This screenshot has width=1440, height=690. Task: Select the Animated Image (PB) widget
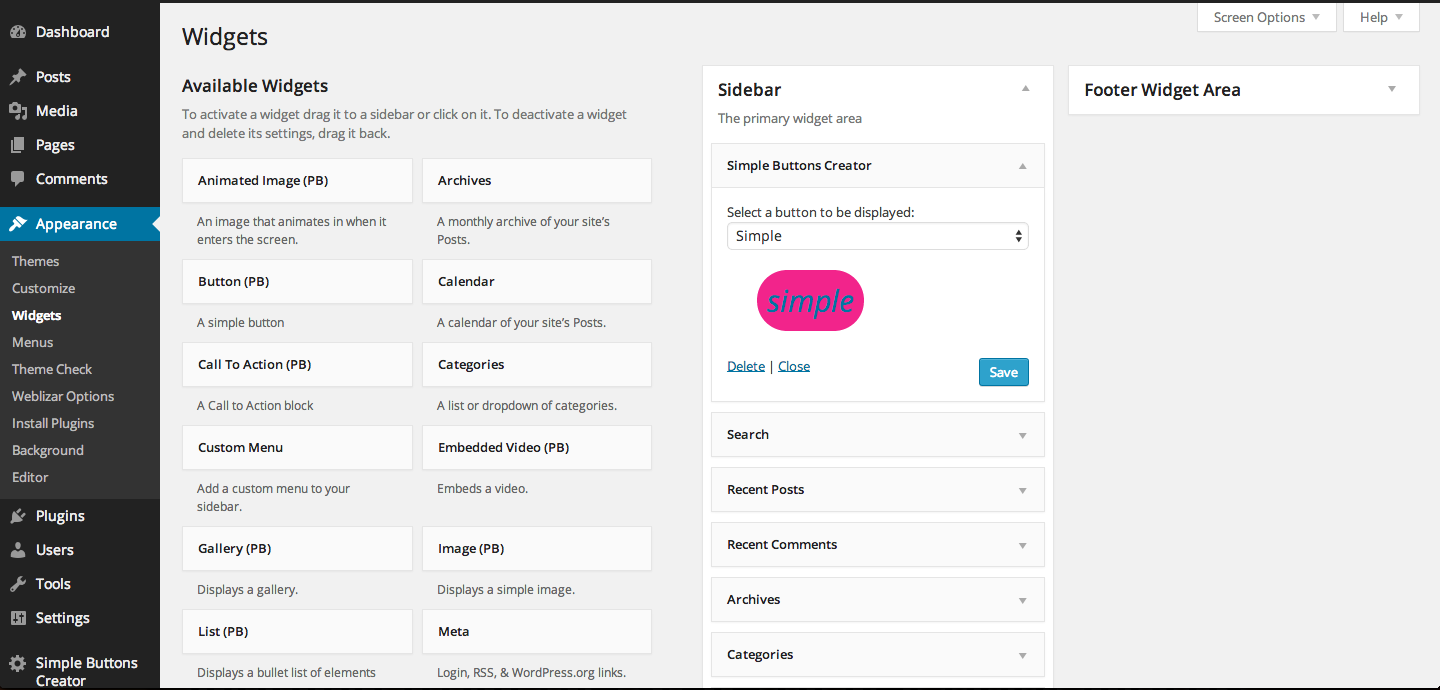pyautogui.click(x=297, y=181)
